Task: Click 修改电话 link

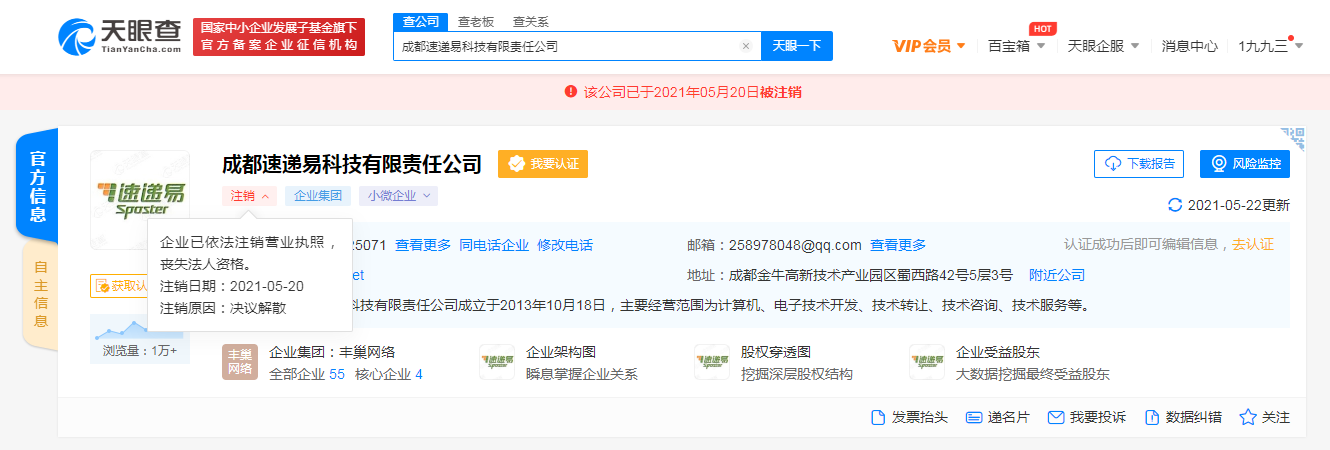Action: (x=565, y=245)
